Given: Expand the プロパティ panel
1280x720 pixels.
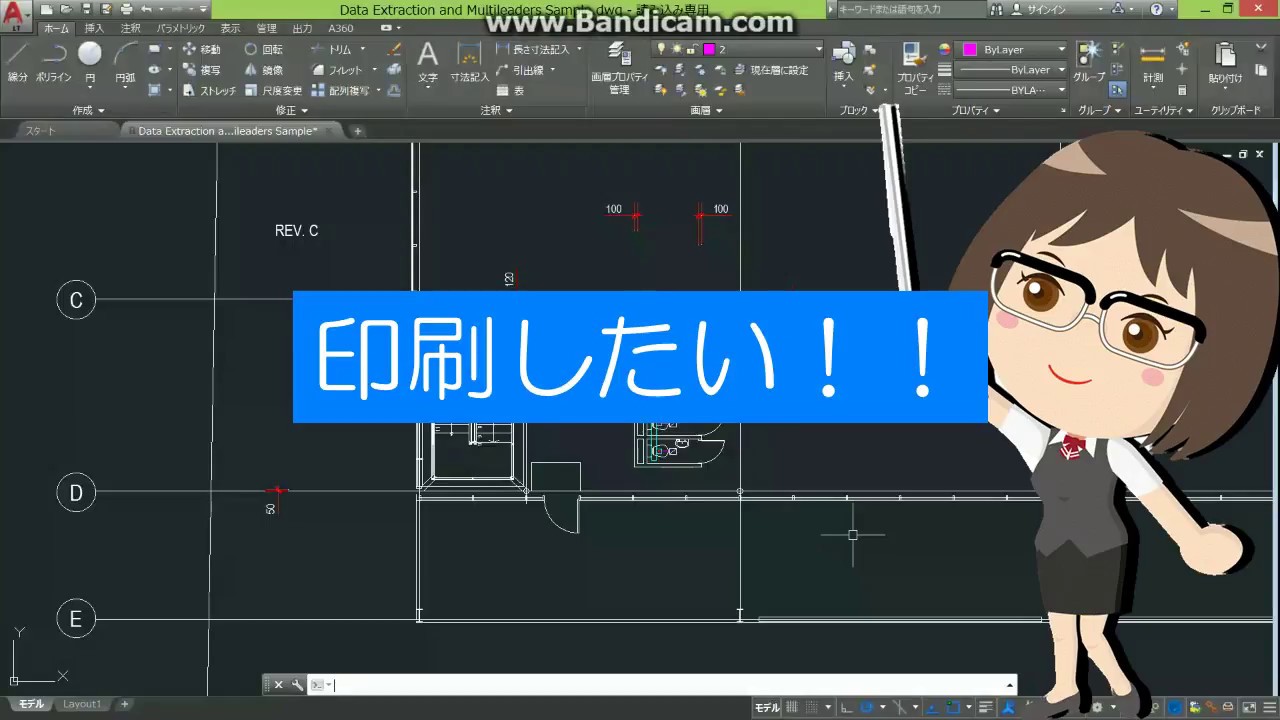Looking at the screenshot, I should [x=975, y=110].
